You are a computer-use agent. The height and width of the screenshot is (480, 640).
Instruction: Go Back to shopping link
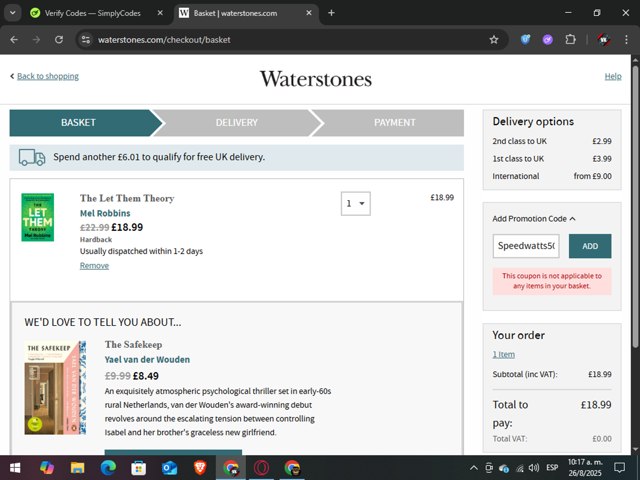[x=48, y=76]
